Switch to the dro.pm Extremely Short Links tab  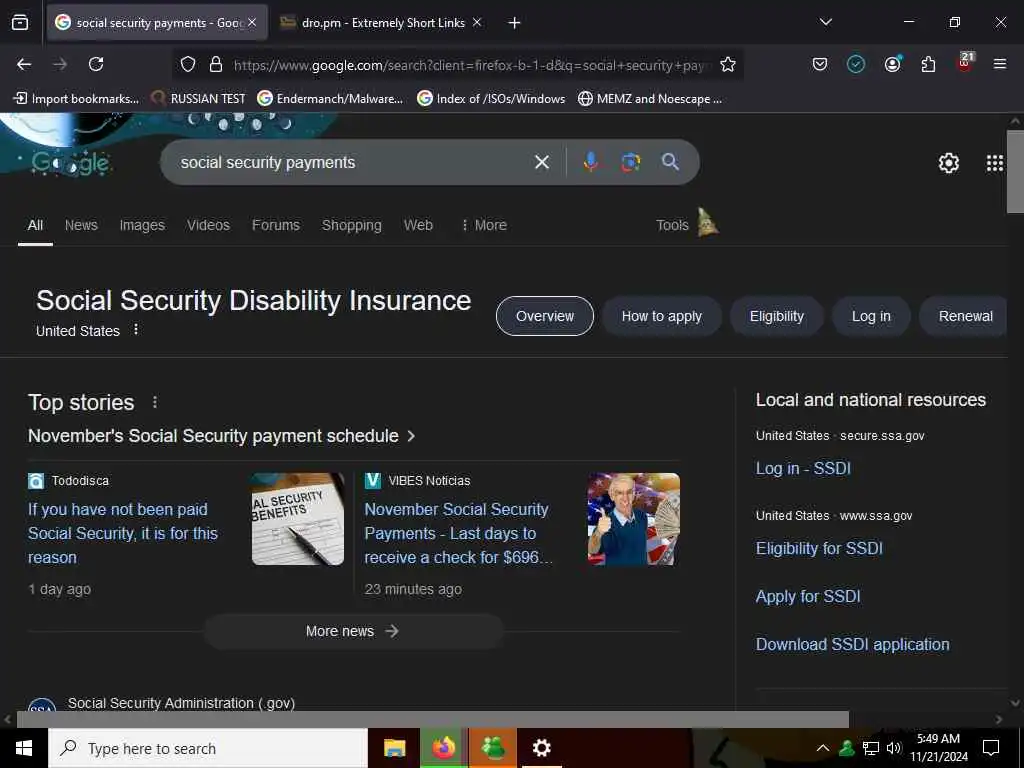point(381,23)
